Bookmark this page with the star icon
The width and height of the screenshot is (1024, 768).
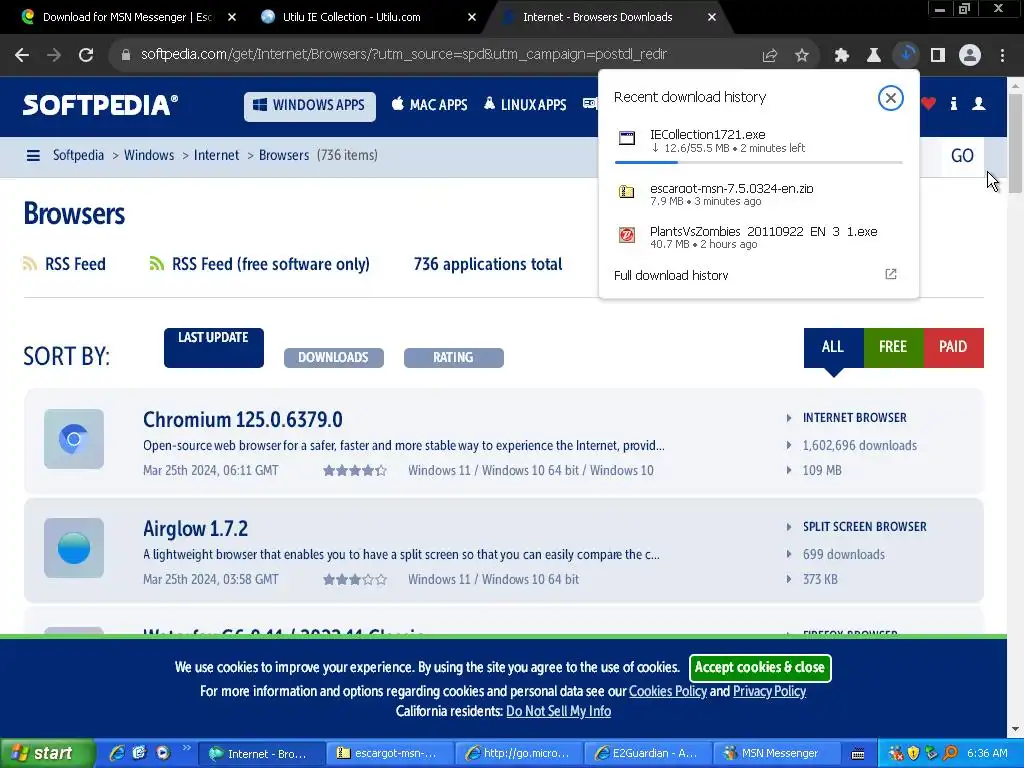[802, 56]
